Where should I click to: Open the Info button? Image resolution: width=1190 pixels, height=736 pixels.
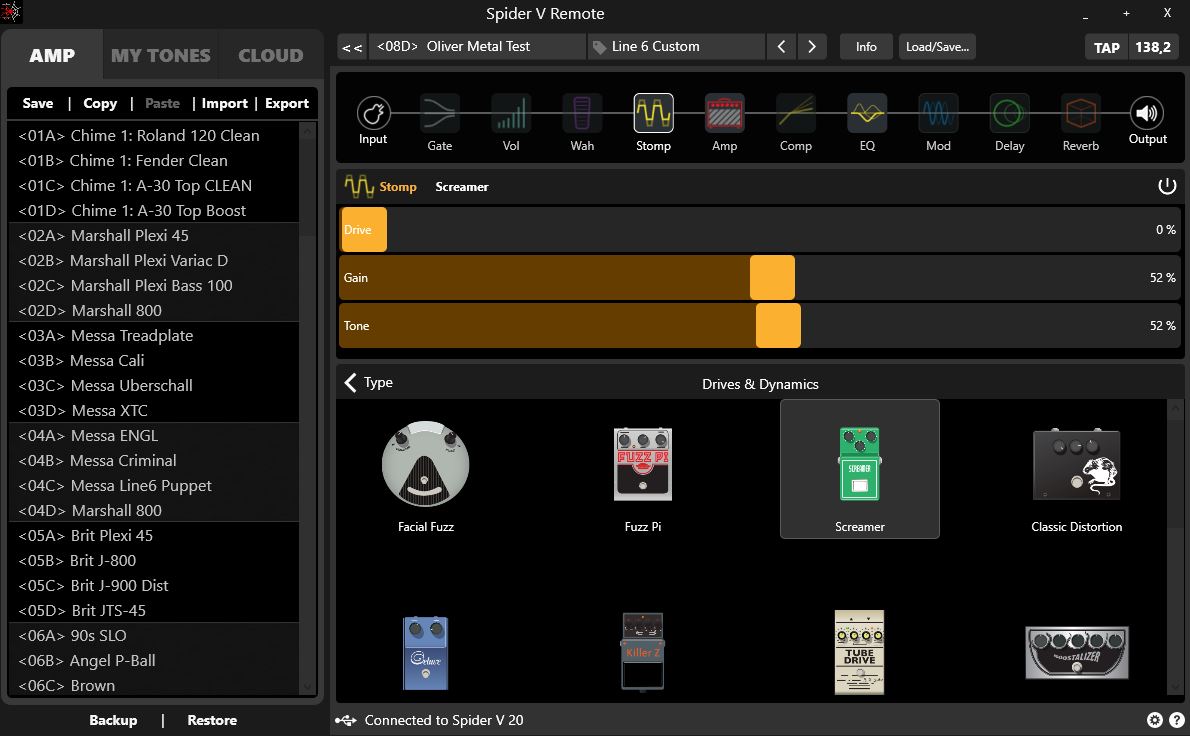click(x=866, y=47)
